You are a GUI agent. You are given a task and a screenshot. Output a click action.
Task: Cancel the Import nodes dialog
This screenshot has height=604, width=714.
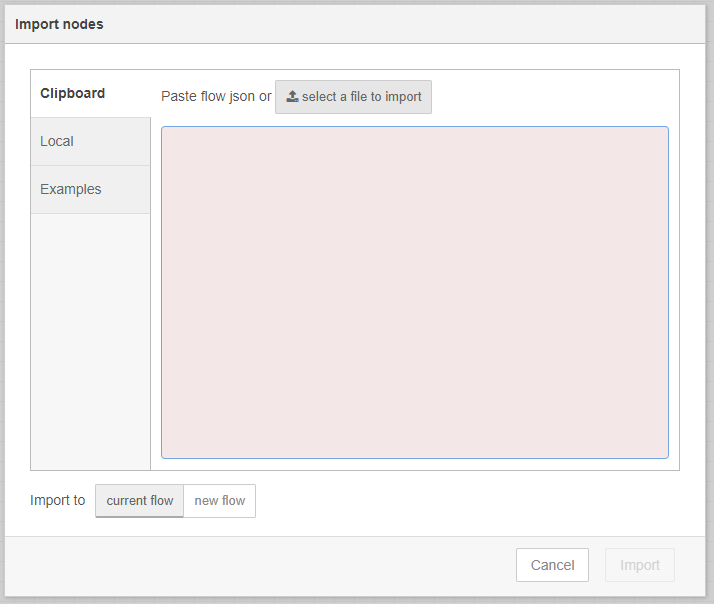tap(552, 565)
